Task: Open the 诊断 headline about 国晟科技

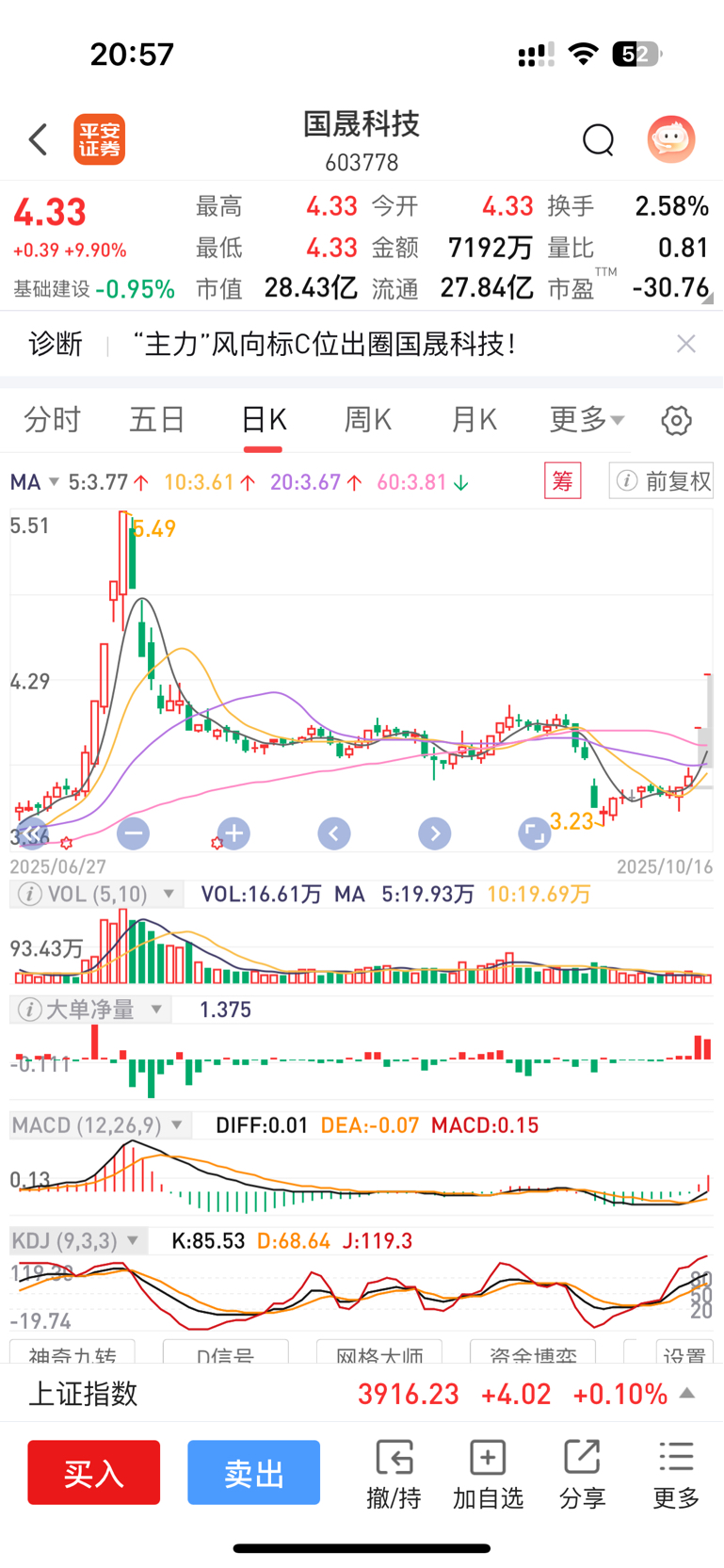Action: [x=324, y=344]
